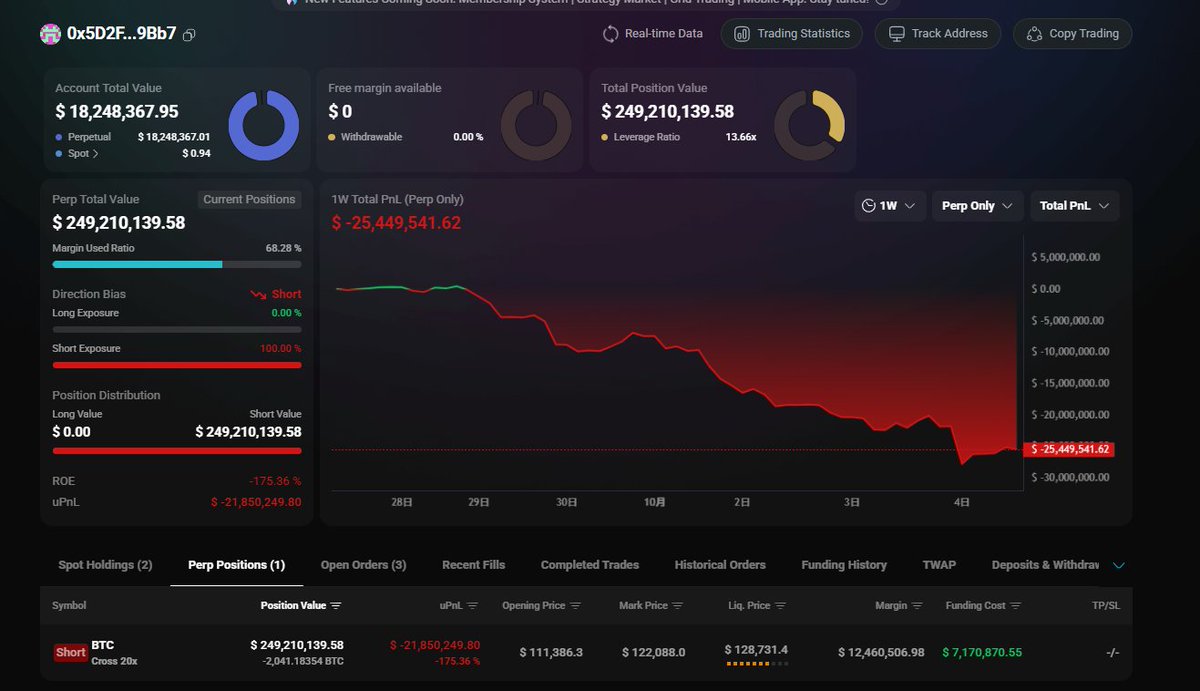Click the Real-time Data refresh icon
1200x691 pixels.
(610, 34)
